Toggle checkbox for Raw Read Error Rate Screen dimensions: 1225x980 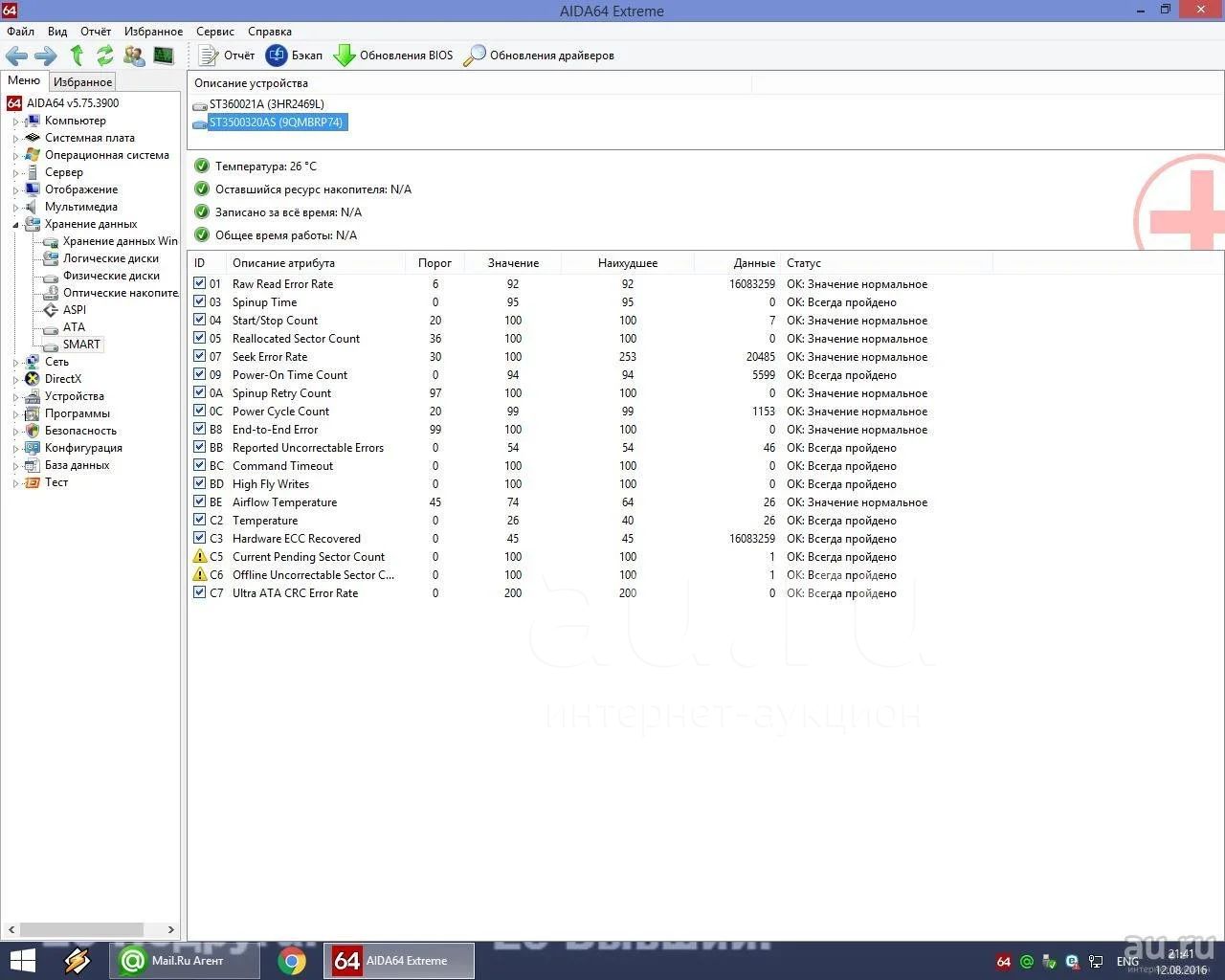(199, 283)
